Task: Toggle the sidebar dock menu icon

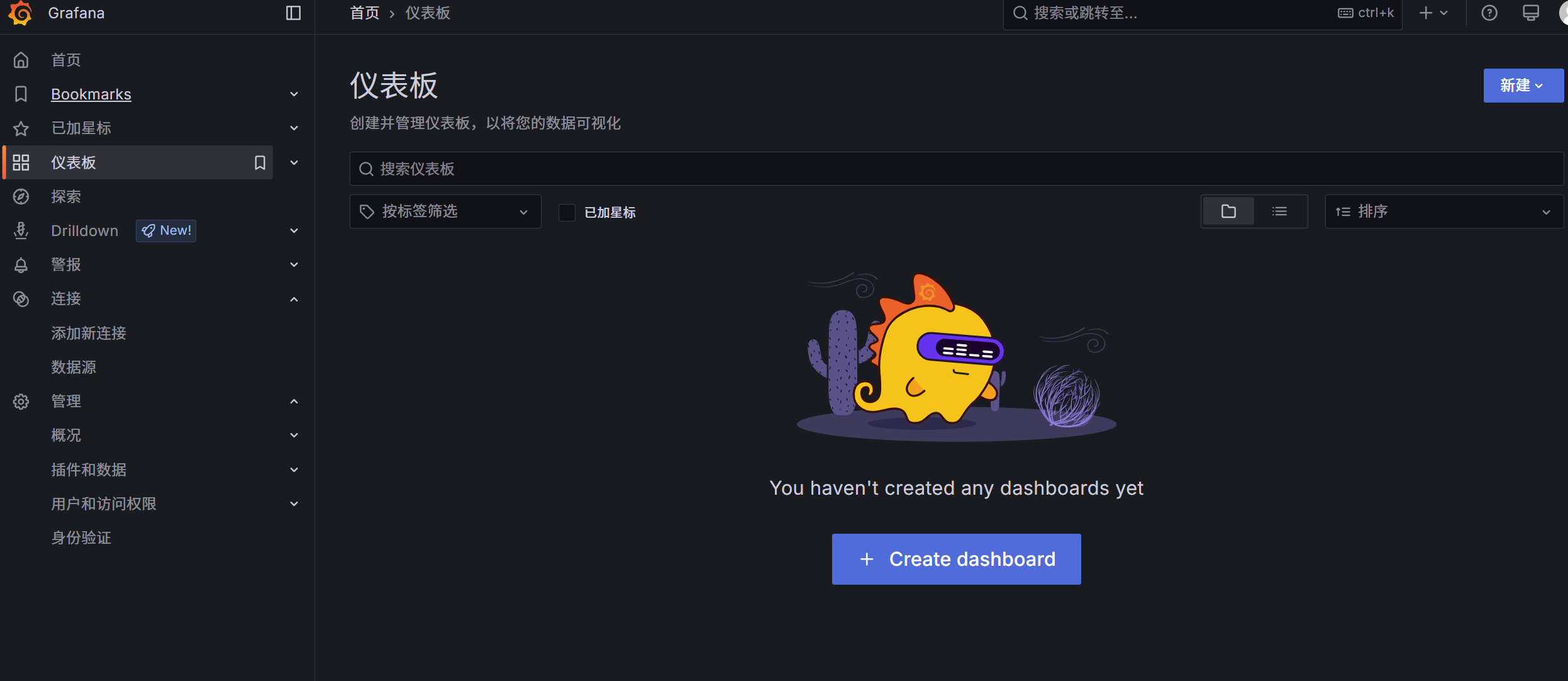Action: (293, 13)
